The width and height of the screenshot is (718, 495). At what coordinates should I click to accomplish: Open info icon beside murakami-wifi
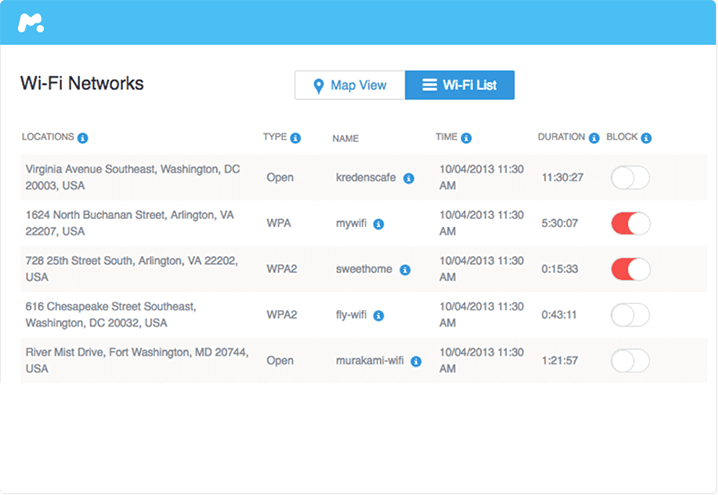[416, 361]
